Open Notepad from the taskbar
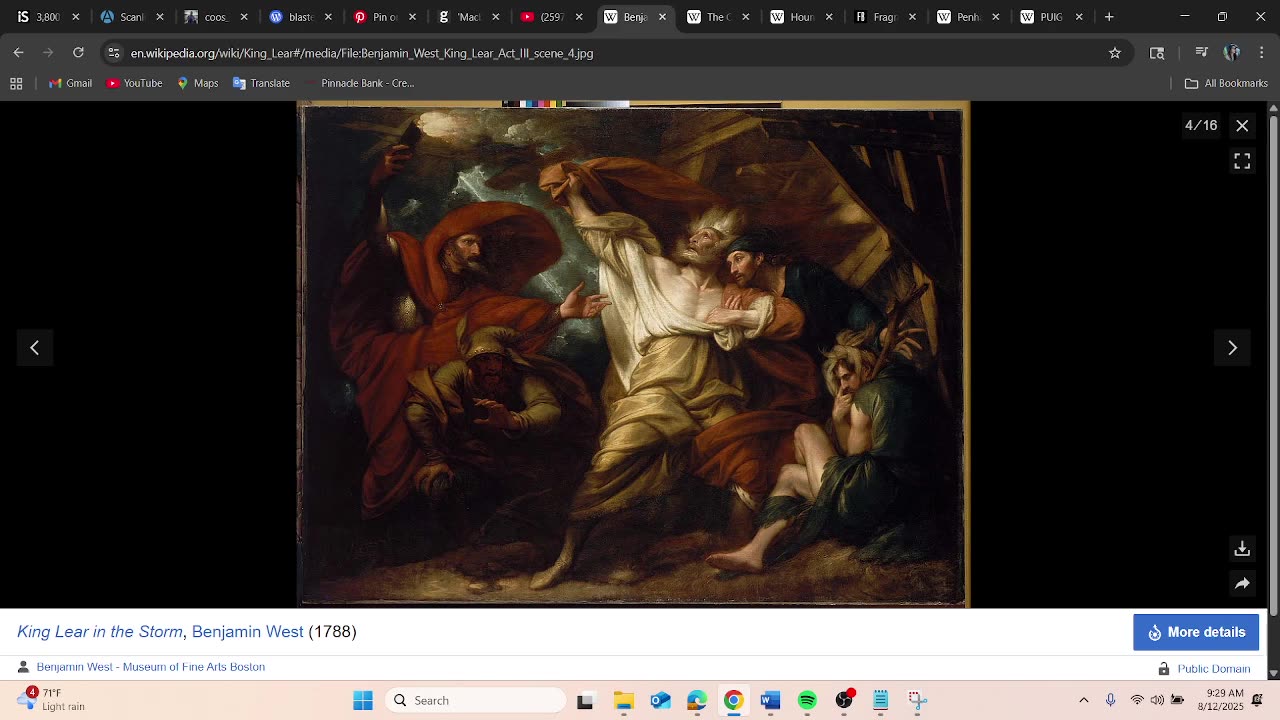1280x720 pixels. click(881, 701)
